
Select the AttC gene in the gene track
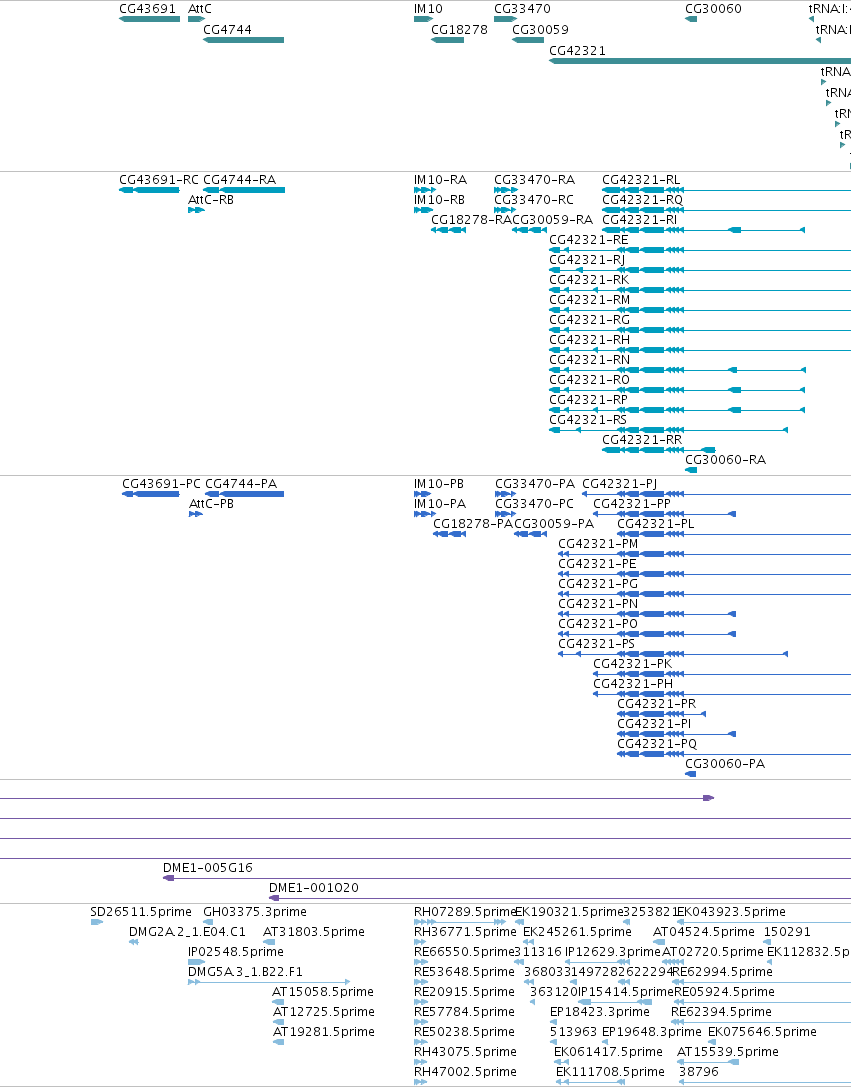(197, 19)
